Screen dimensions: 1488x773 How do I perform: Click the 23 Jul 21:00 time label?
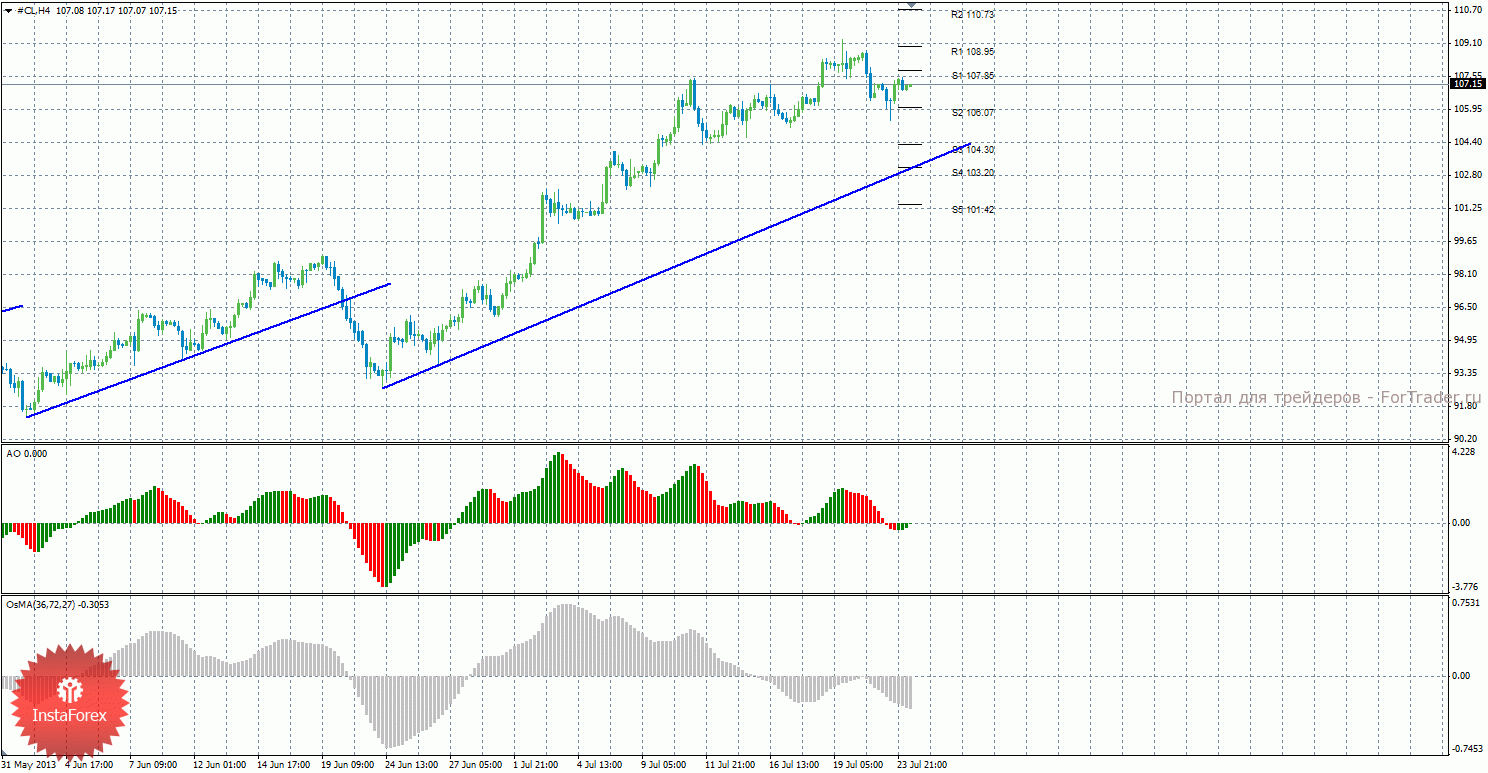click(922, 765)
